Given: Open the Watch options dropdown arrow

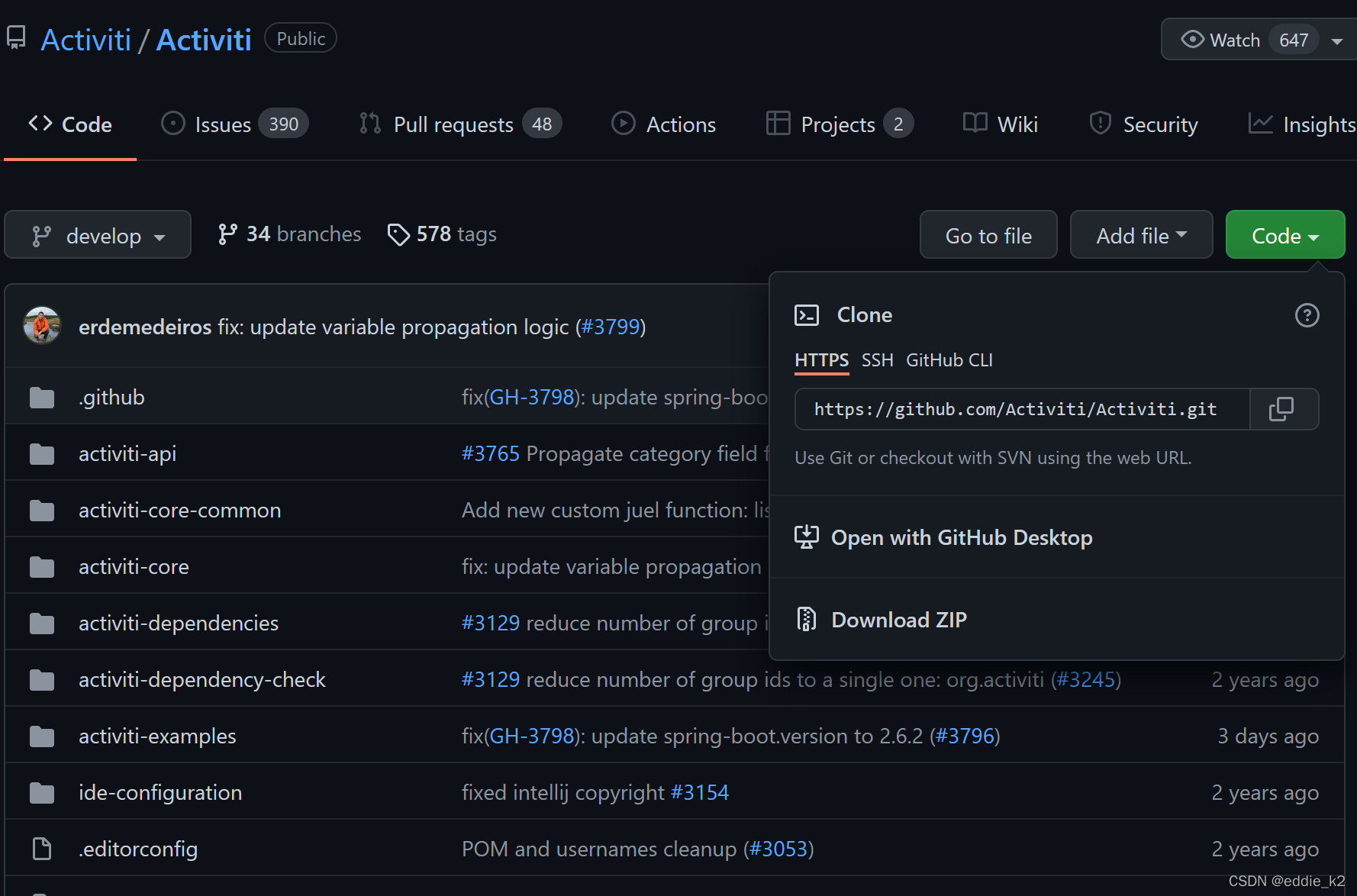Looking at the screenshot, I should 1337,40.
